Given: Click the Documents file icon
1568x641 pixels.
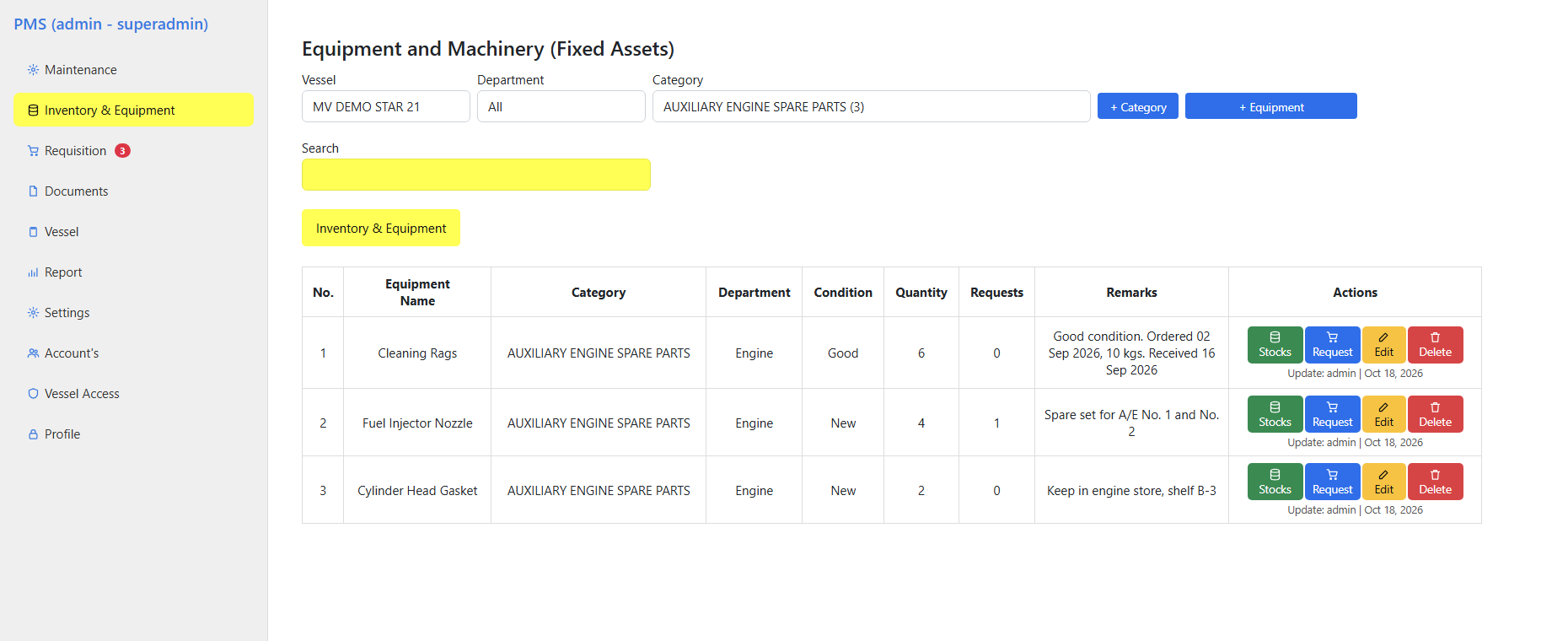Looking at the screenshot, I should [x=33, y=191].
